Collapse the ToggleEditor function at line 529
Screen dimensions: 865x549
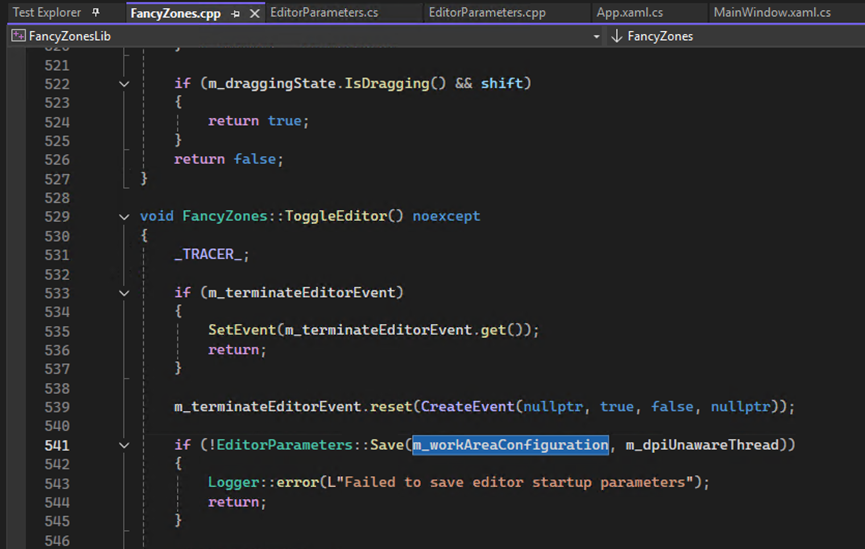(124, 217)
